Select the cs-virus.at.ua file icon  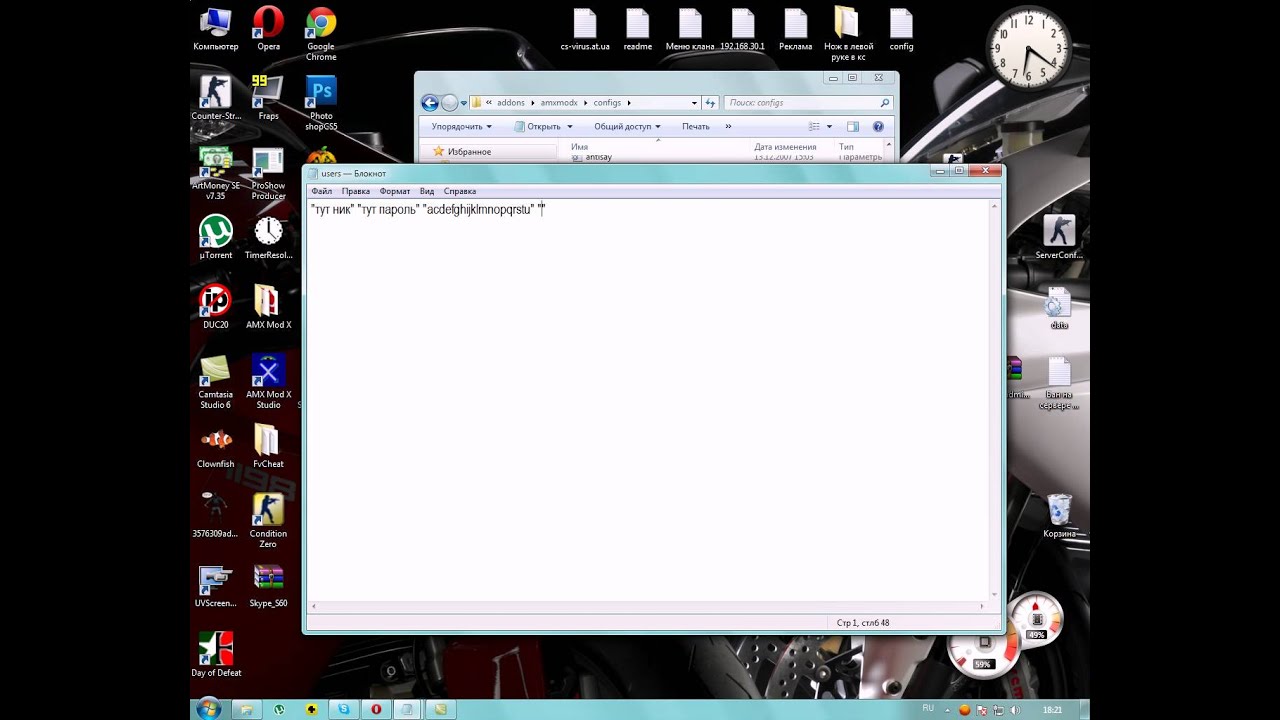[585, 29]
